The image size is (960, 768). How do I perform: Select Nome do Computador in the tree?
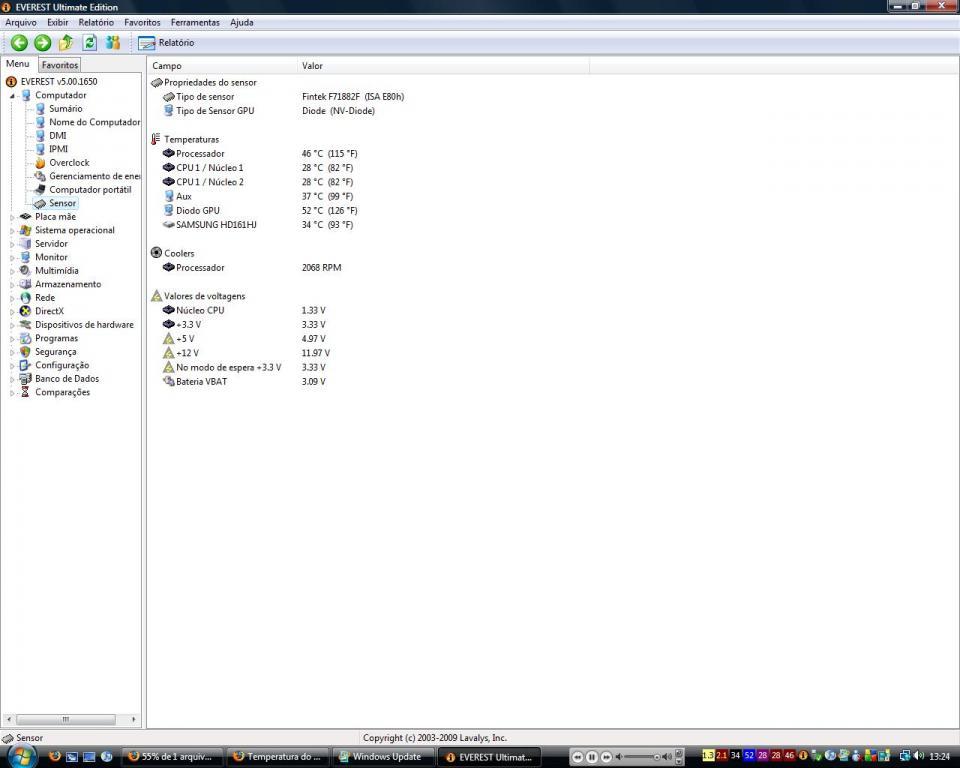(x=94, y=122)
